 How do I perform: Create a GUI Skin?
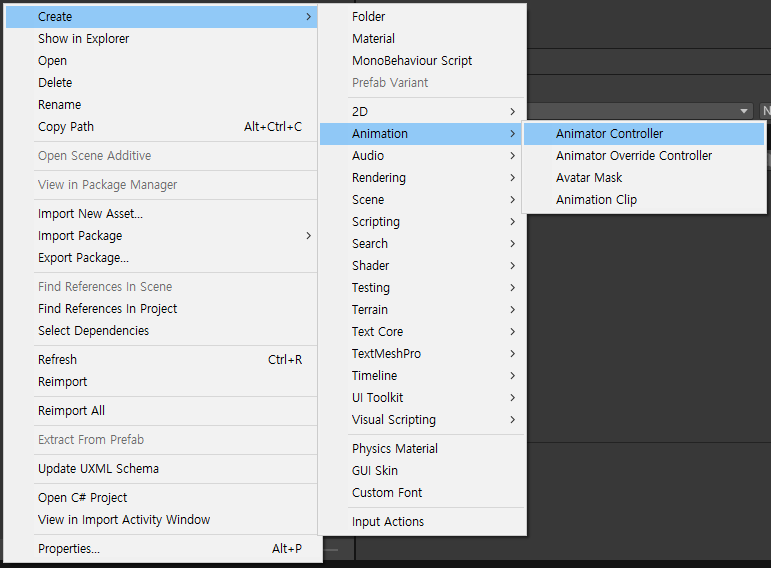[x=422, y=471]
